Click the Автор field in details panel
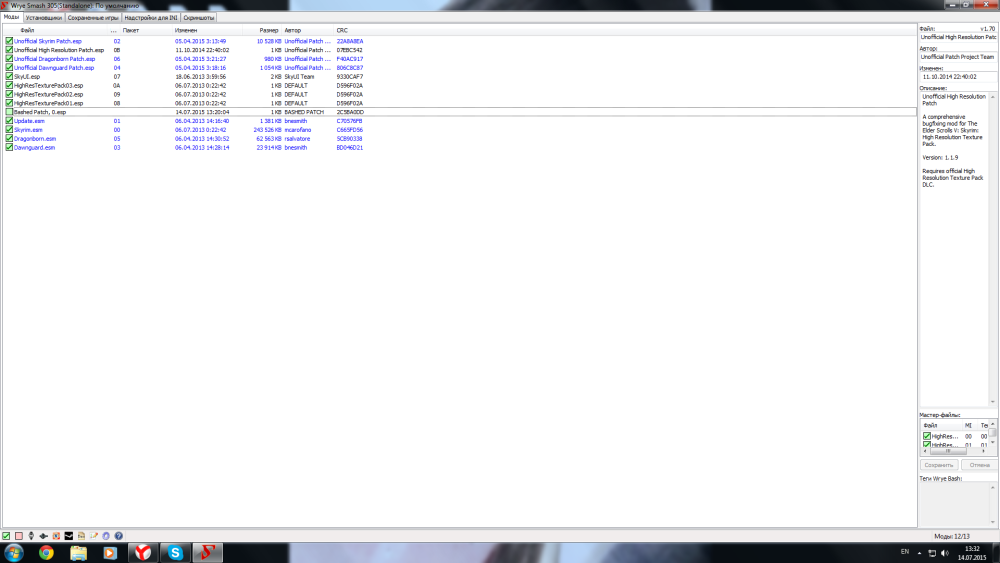Image resolution: width=1000 pixels, height=563 pixels. 958,57
